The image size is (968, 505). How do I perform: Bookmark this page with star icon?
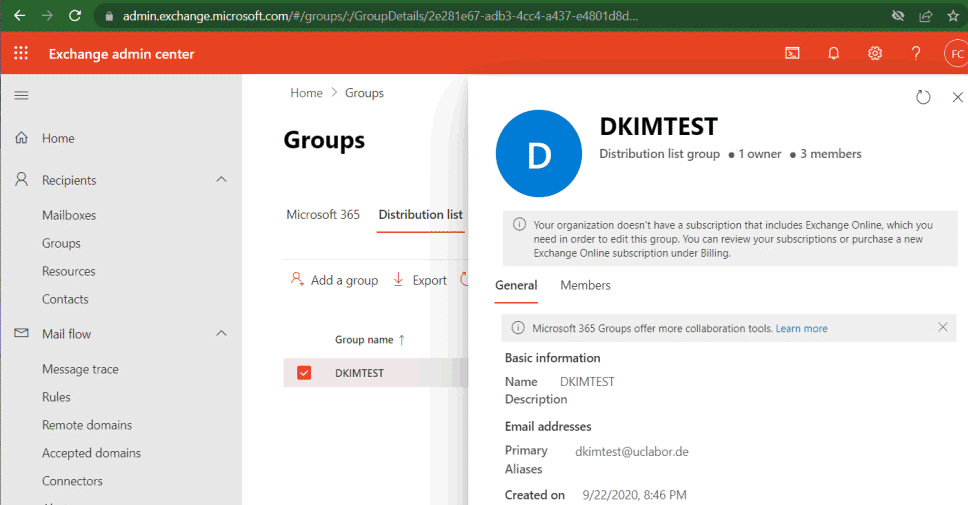(953, 16)
